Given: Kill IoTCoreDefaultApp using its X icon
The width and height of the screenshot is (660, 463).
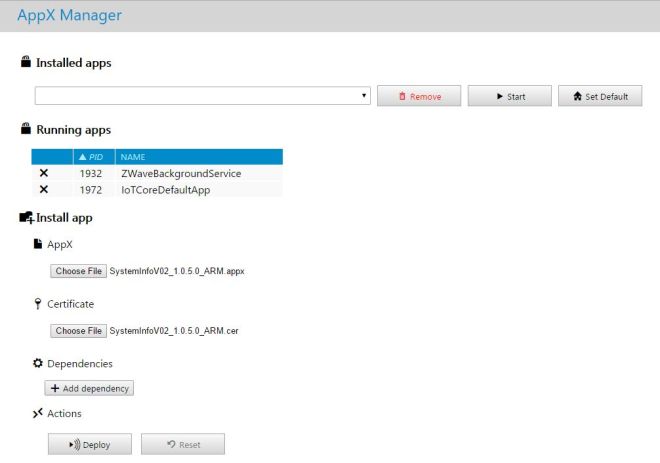Looking at the screenshot, I should click(x=43, y=189).
